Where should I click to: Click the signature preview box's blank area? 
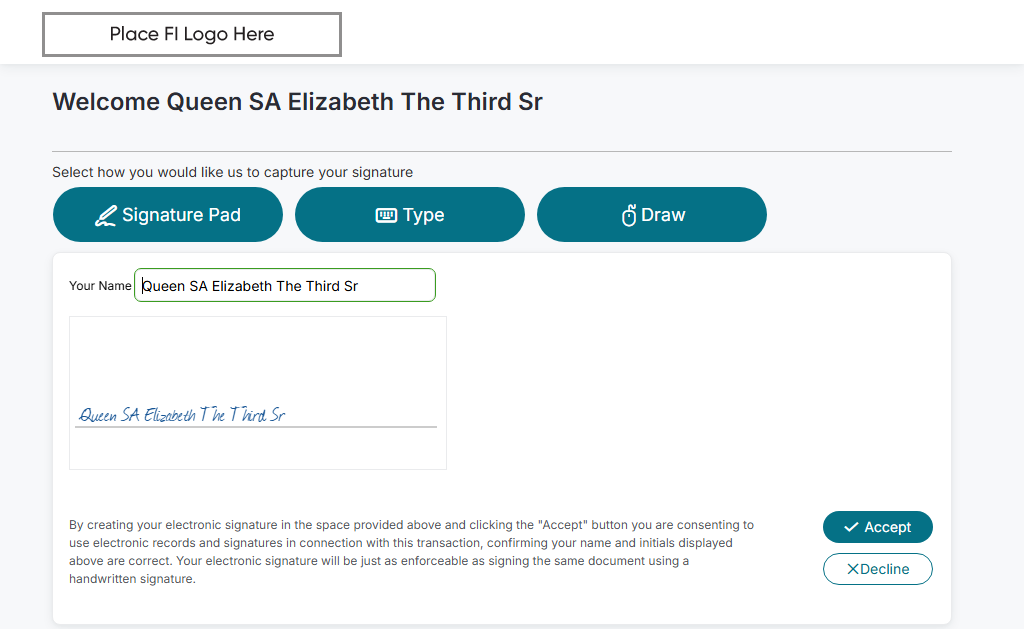pos(258,360)
